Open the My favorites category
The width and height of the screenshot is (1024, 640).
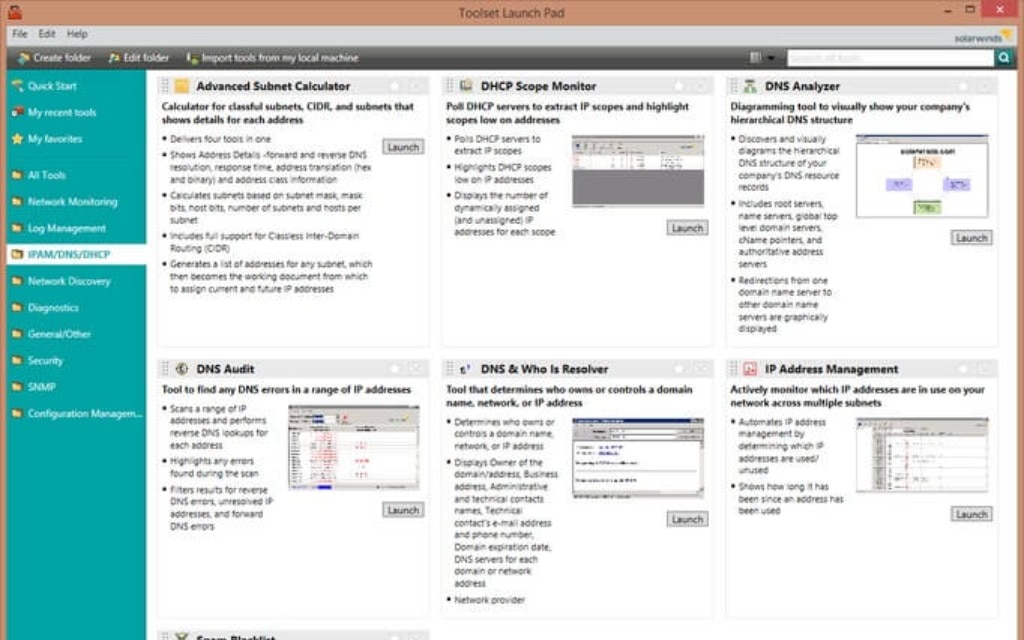click(55, 140)
